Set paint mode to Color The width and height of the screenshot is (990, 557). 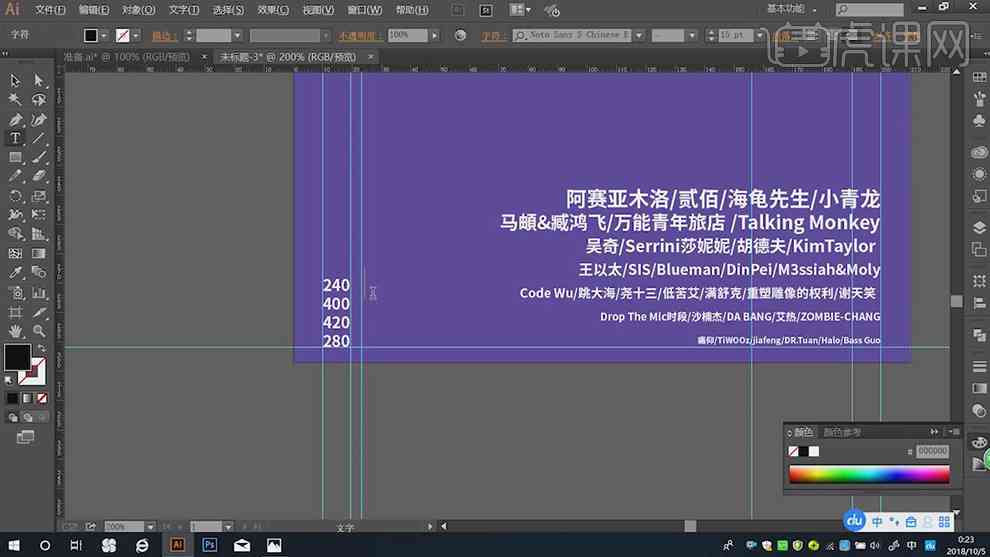(x=13, y=398)
